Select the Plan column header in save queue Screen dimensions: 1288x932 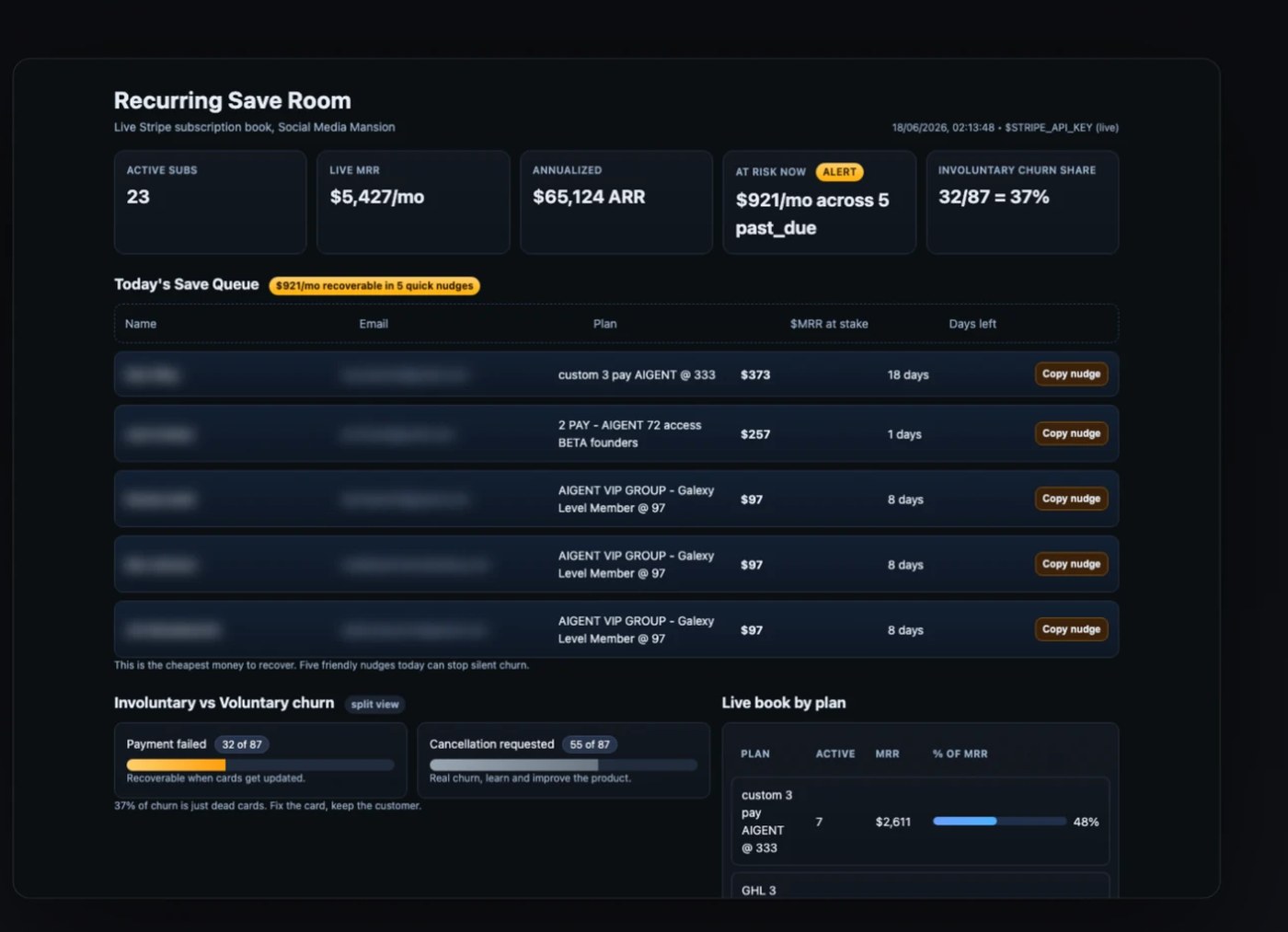click(604, 324)
